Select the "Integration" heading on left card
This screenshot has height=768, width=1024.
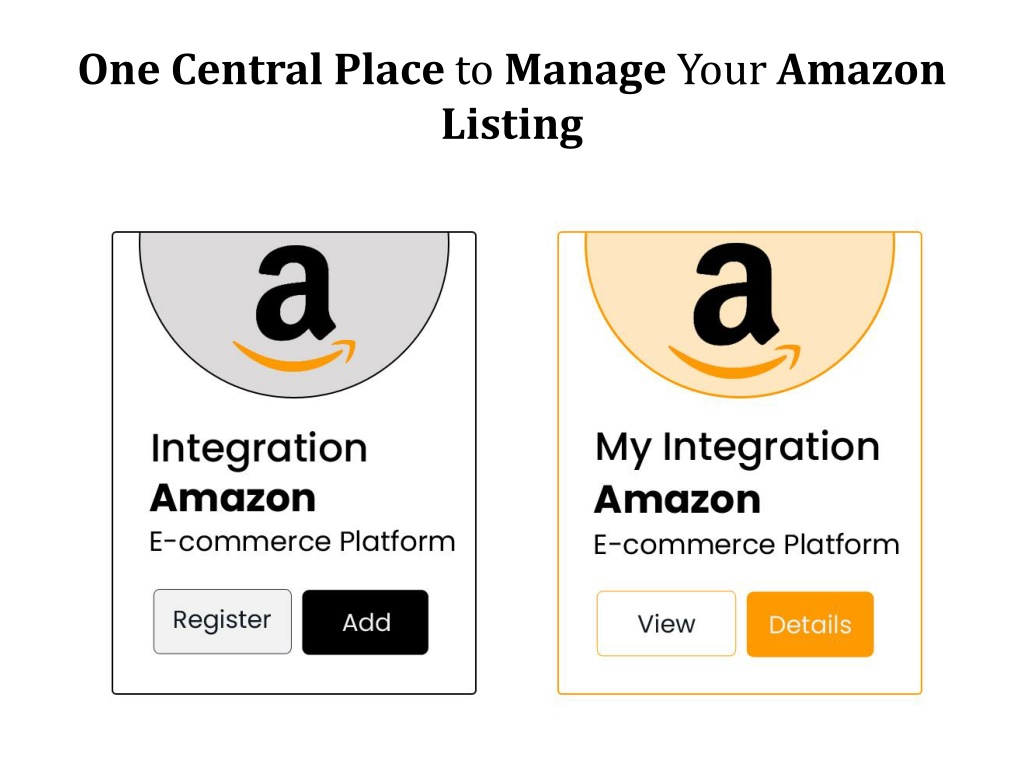(x=259, y=449)
